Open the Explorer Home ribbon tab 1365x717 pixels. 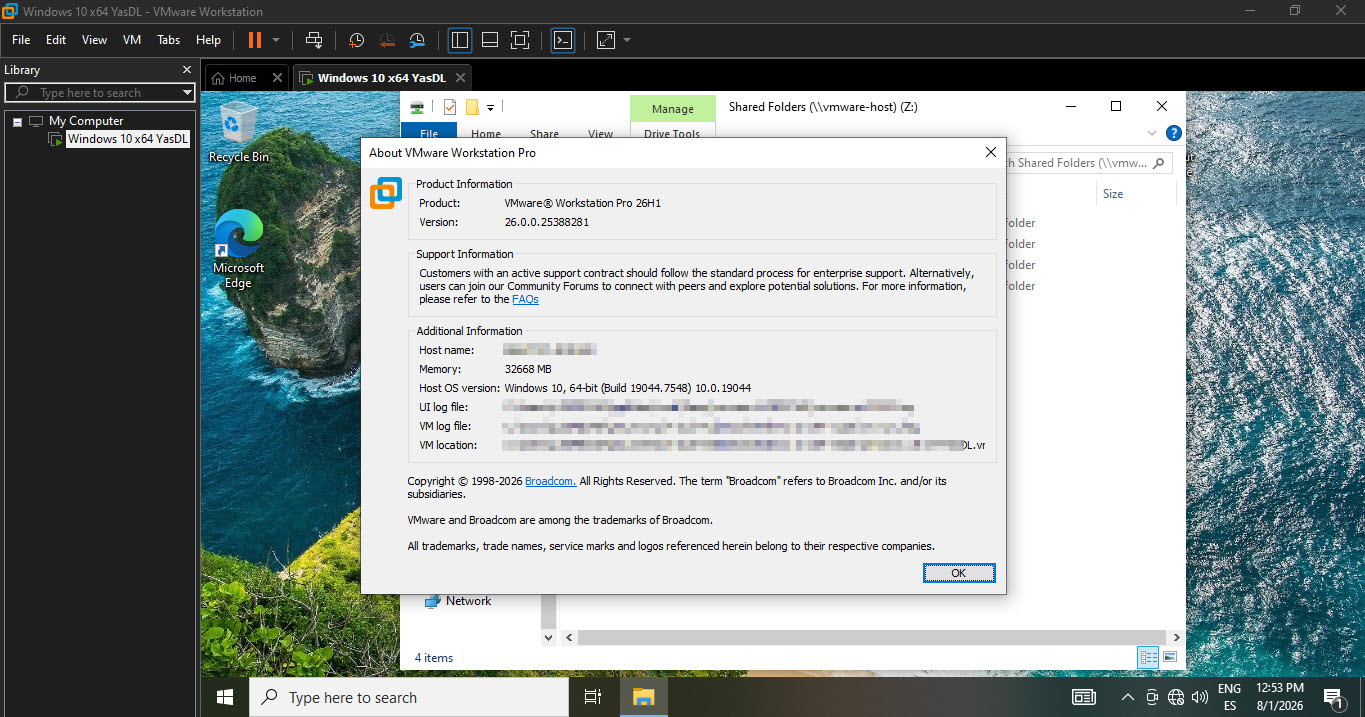486,133
